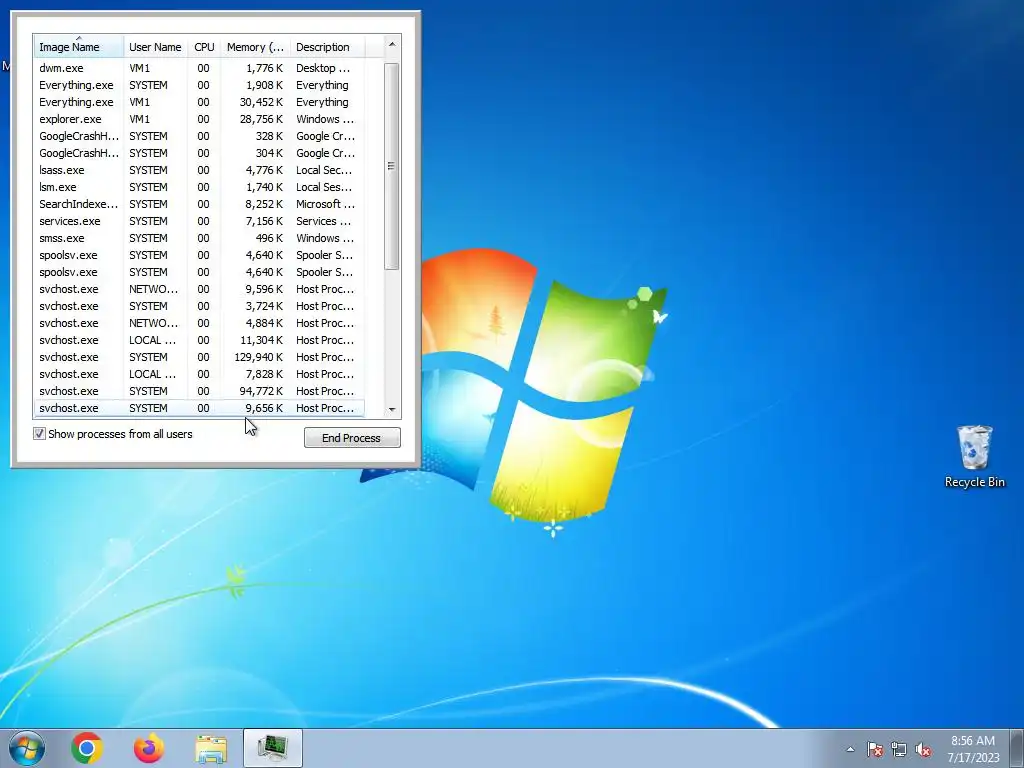The width and height of the screenshot is (1024, 768).
Task: Click the process list scroll down arrow
Action: 392,409
